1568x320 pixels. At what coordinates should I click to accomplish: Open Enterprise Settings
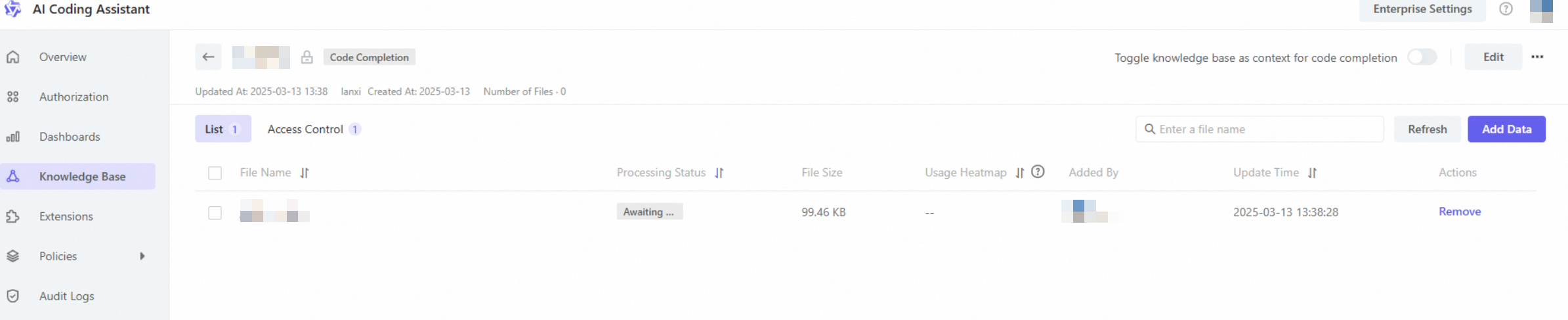(x=1422, y=9)
